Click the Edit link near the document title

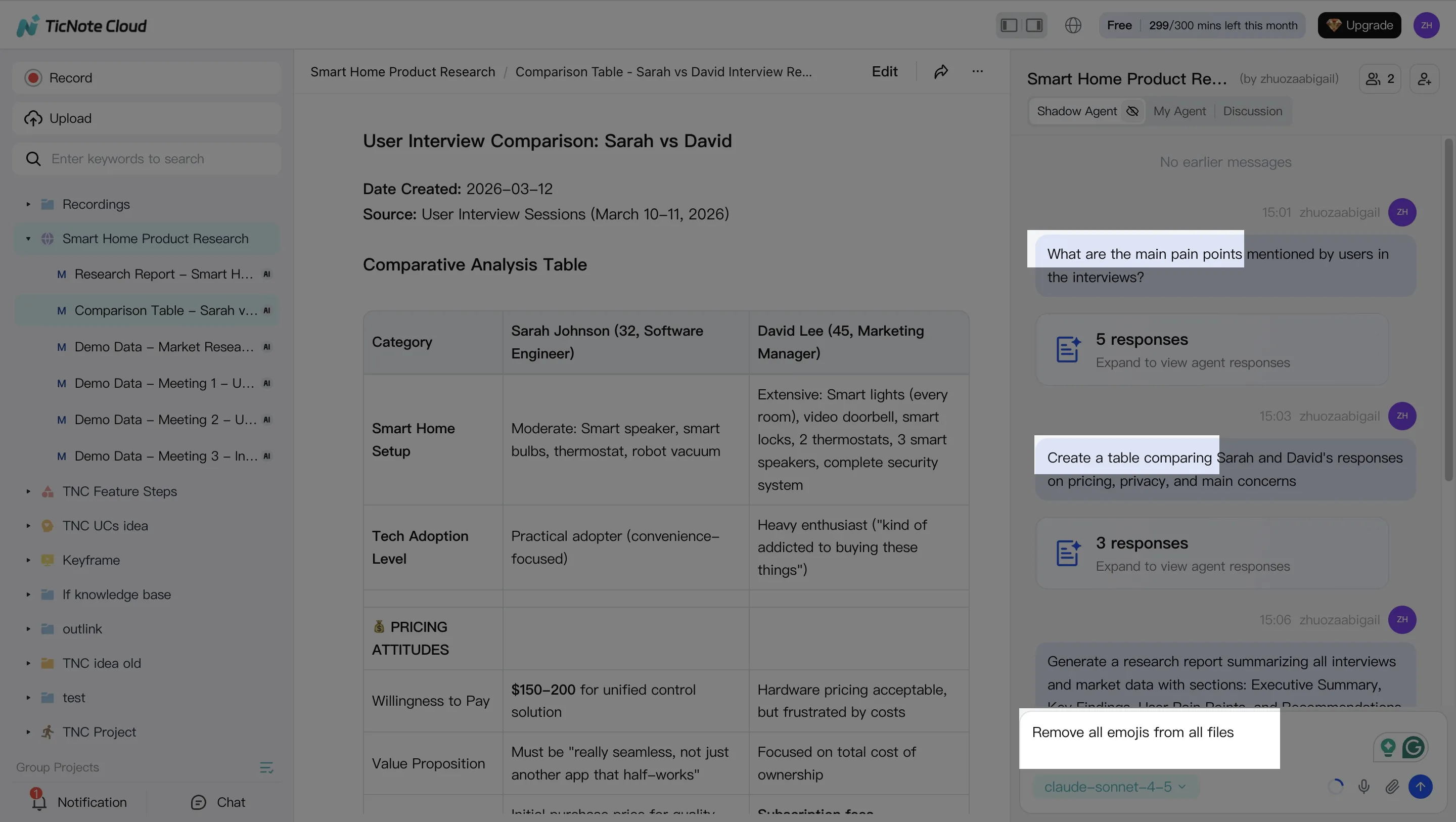pos(884,72)
